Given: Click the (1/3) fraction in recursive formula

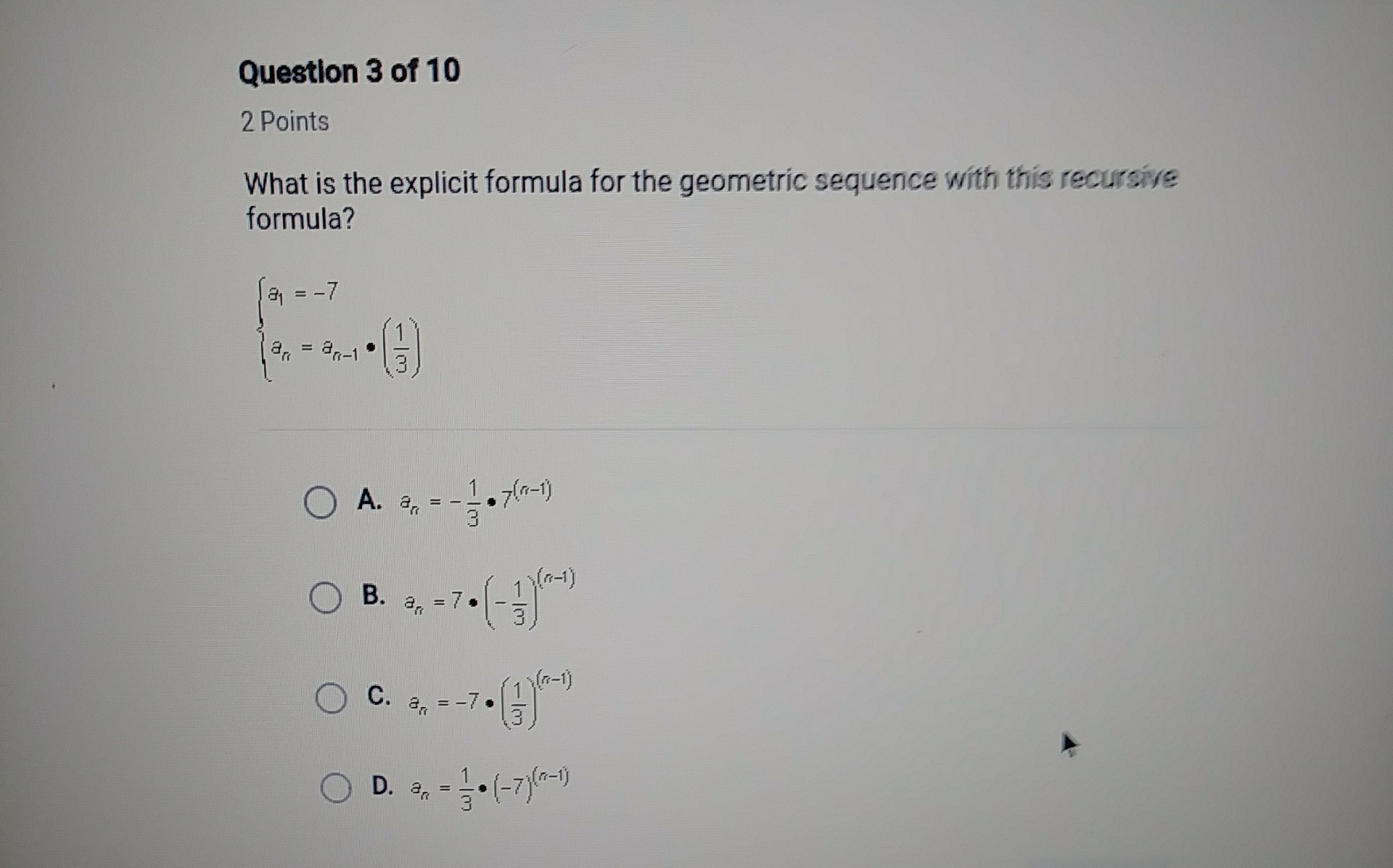Looking at the screenshot, I should [x=402, y=347].
